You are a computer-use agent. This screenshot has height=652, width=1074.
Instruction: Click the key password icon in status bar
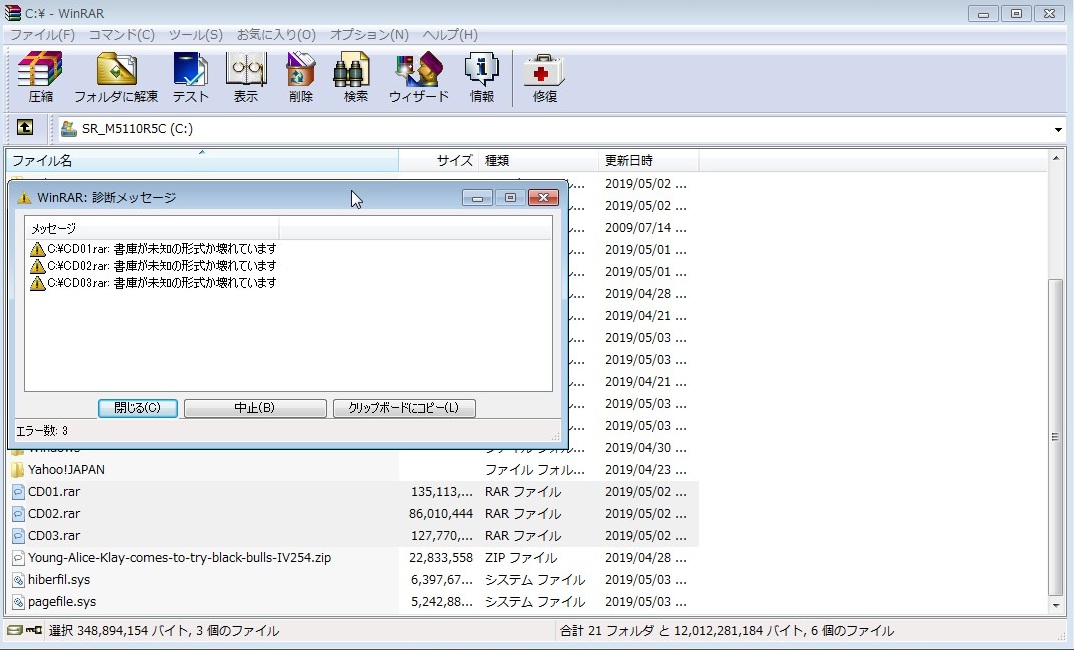pos(34,630)
